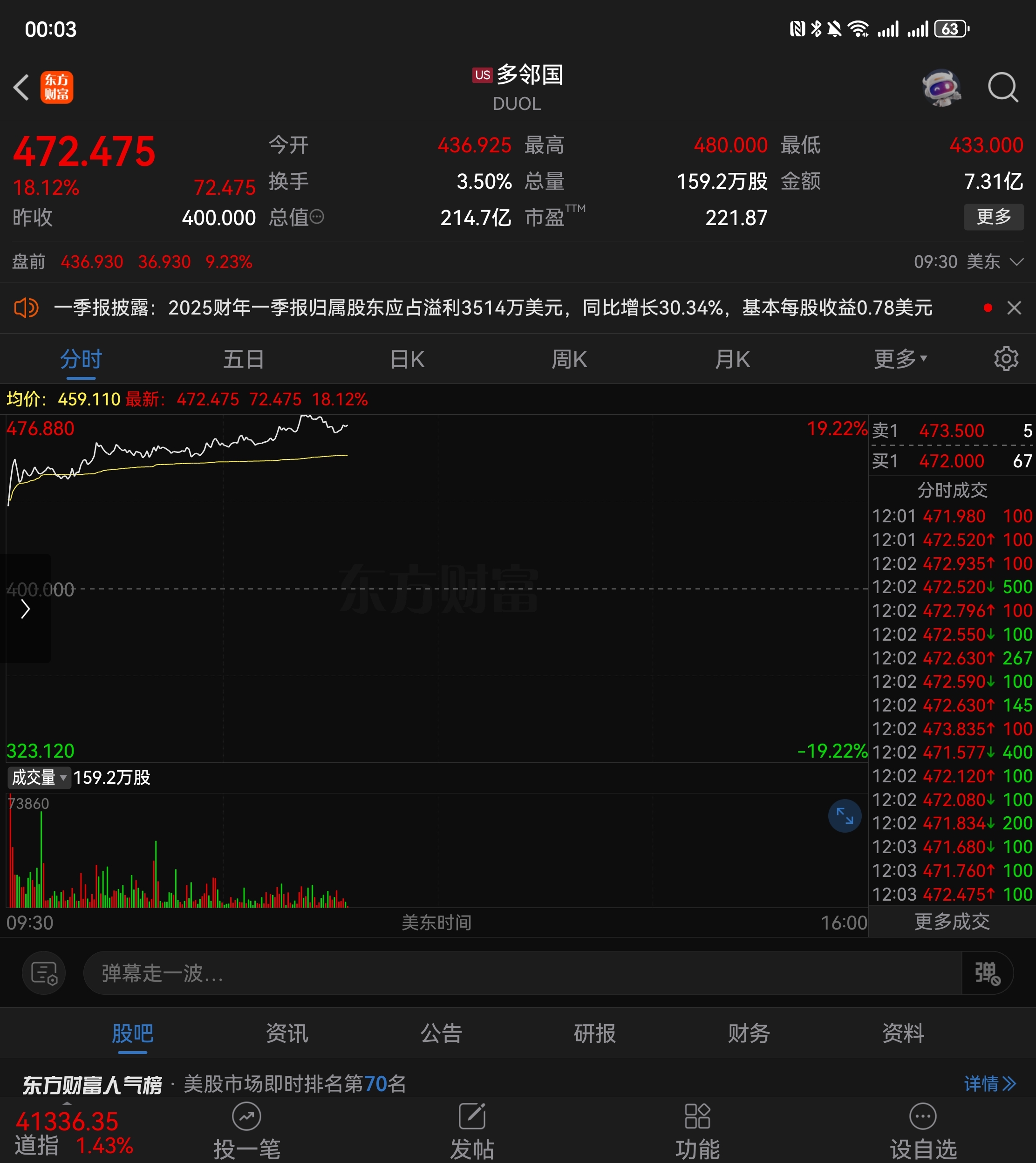Tap trade row 12:02 472.520 with 500 volume
This screenshot has height=1163, width=1036.
click(x=952, y=587)
